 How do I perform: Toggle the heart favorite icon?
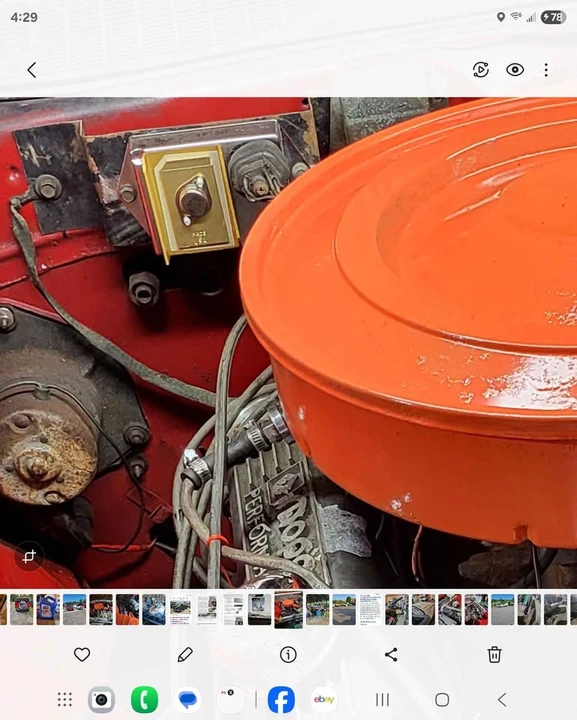(82, 654)
